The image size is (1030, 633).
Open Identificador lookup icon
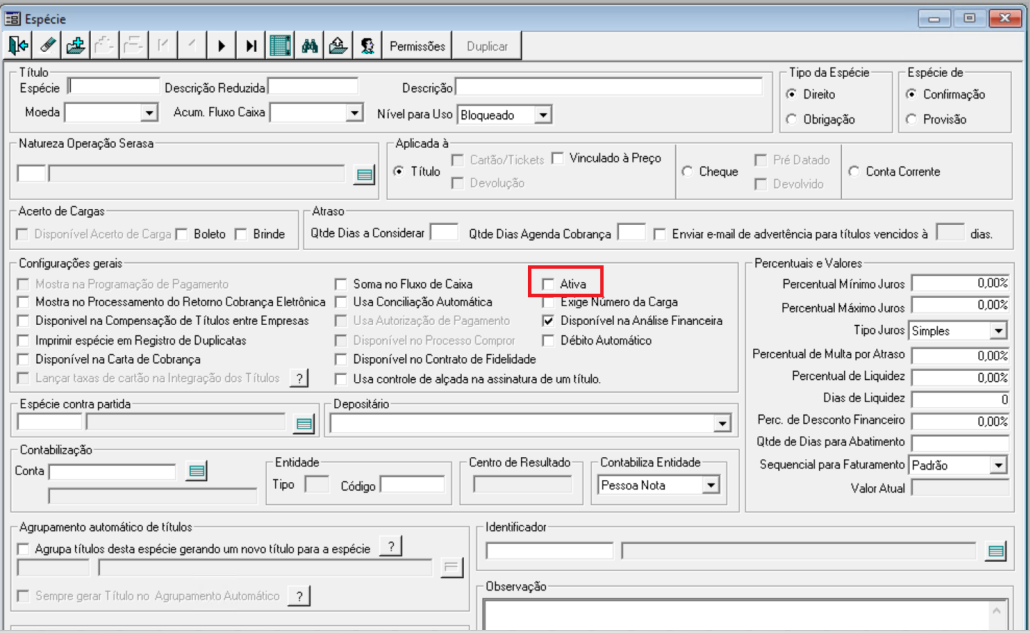click(996, 551)
